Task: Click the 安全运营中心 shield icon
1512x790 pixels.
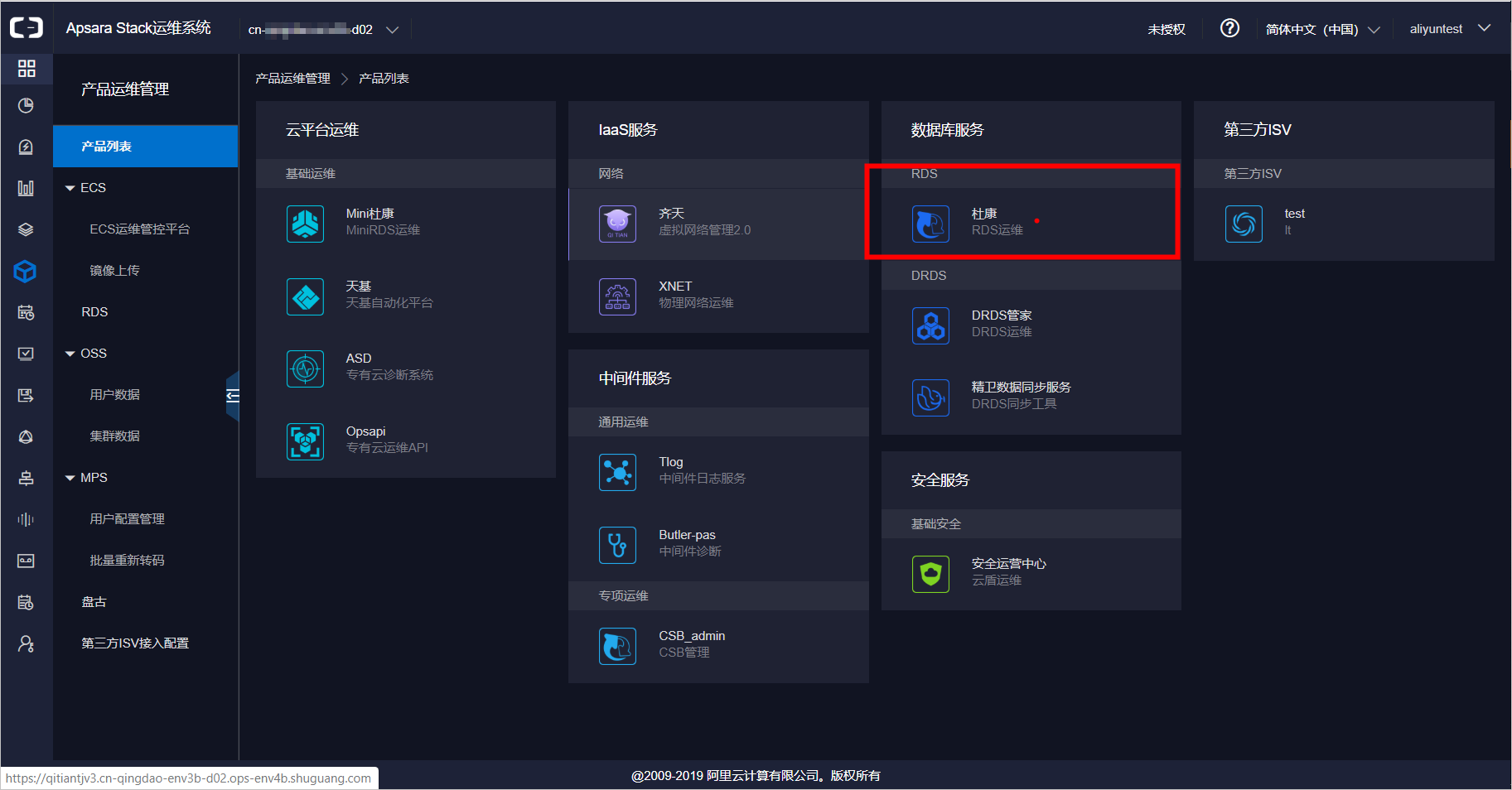Action: [930, 574]
